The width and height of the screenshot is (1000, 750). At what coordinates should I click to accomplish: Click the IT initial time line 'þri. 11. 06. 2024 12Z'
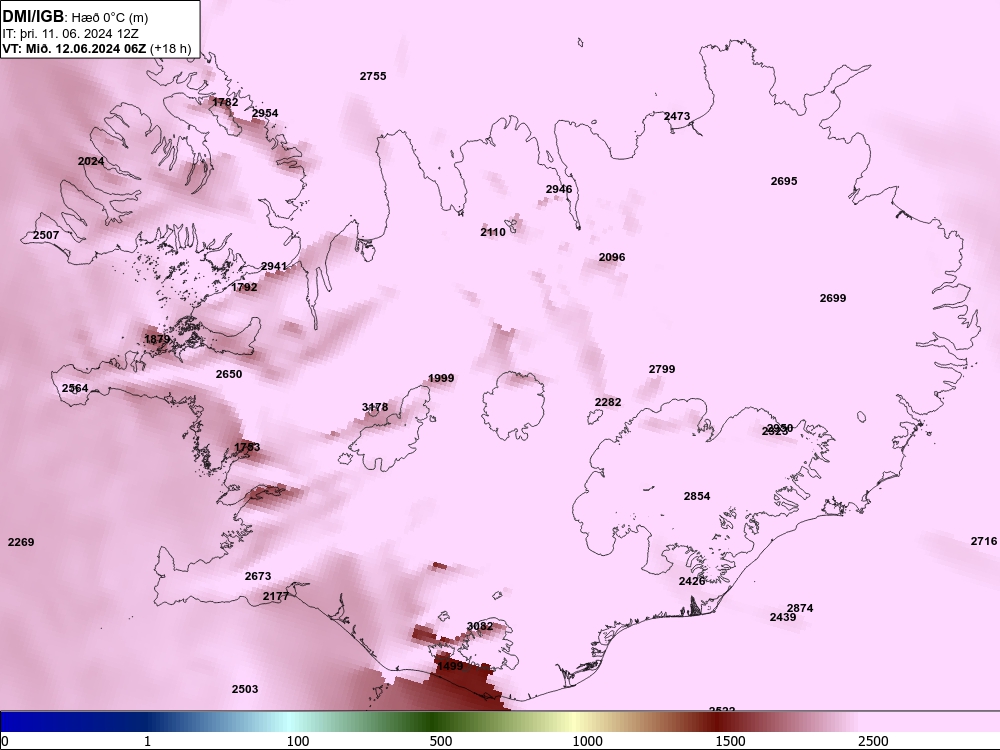pos(80,33)
